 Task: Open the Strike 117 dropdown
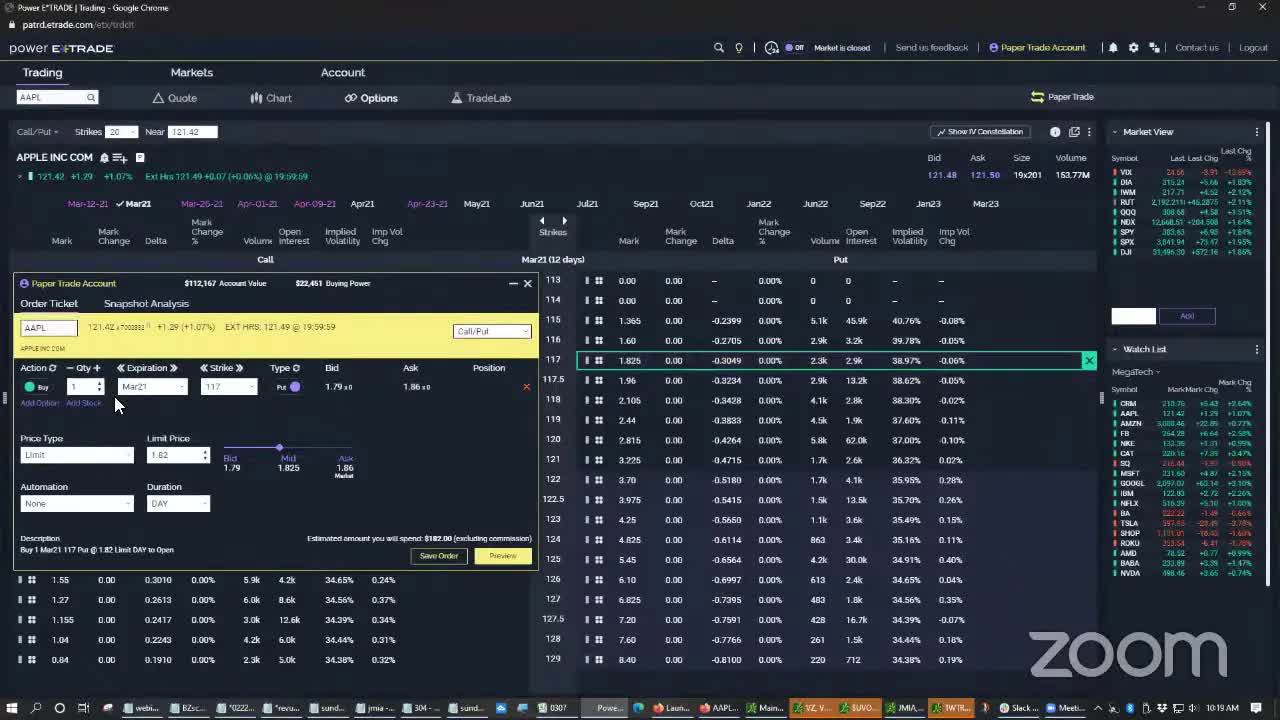click(228, 387)
